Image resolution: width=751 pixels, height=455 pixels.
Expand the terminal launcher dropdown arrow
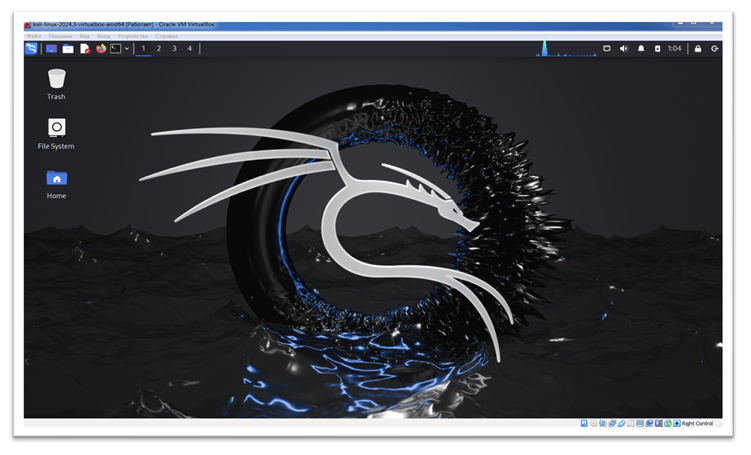(127, 48)
